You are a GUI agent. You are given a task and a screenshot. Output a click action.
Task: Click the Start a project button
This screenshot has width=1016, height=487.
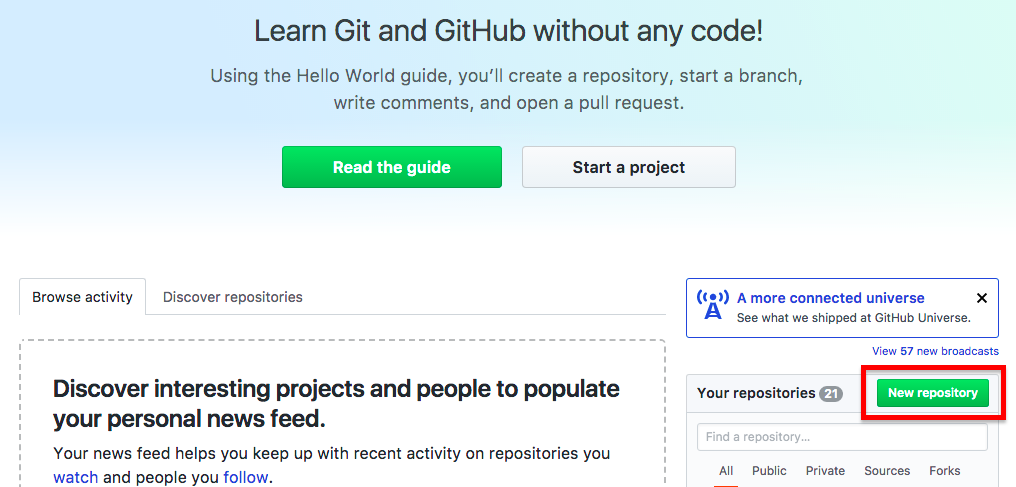coord(629,167)
